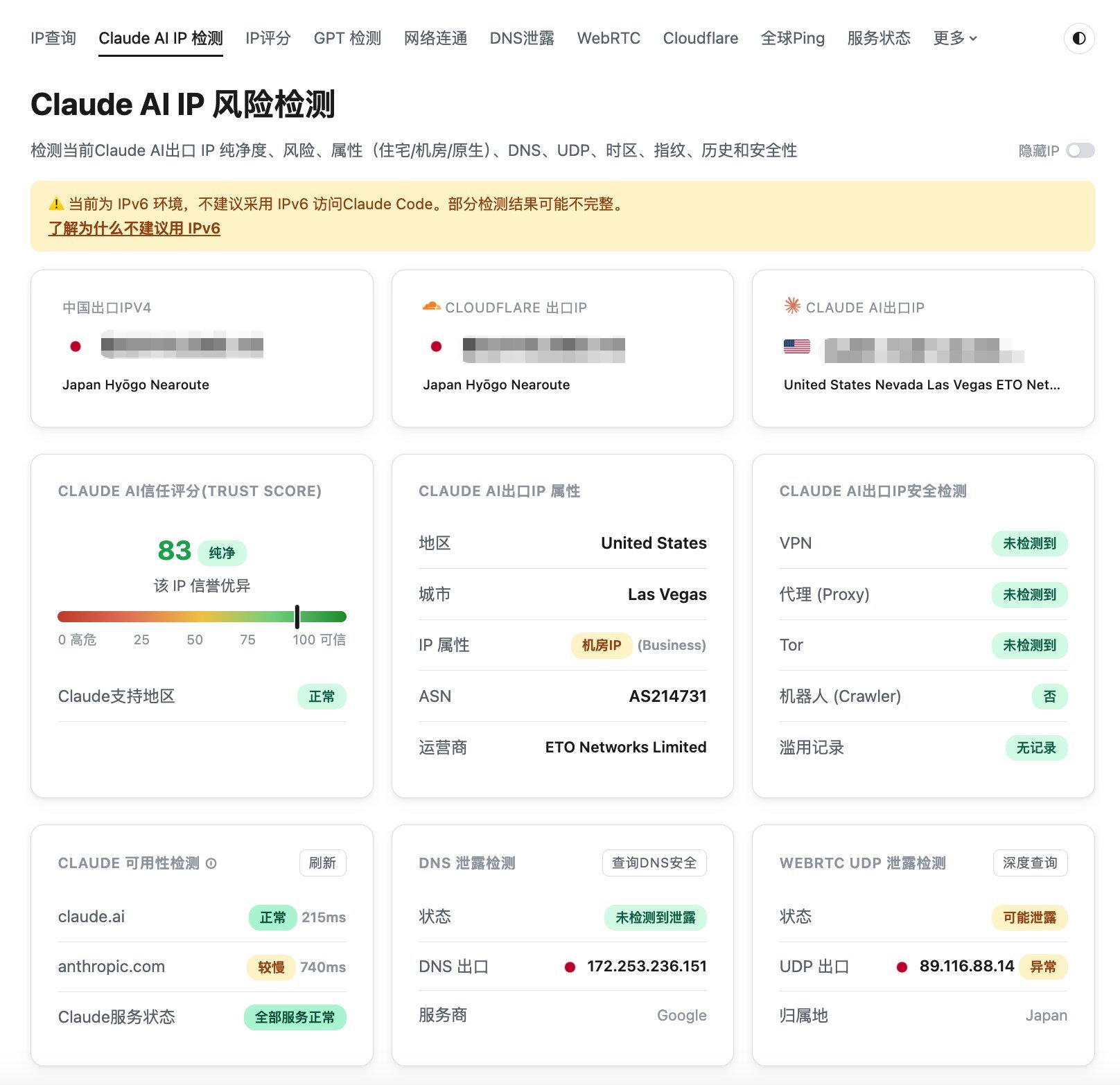Expand the 更多 dropdown menu
The height and width of the screenshot is (1085, 1120).
(954, 38)
